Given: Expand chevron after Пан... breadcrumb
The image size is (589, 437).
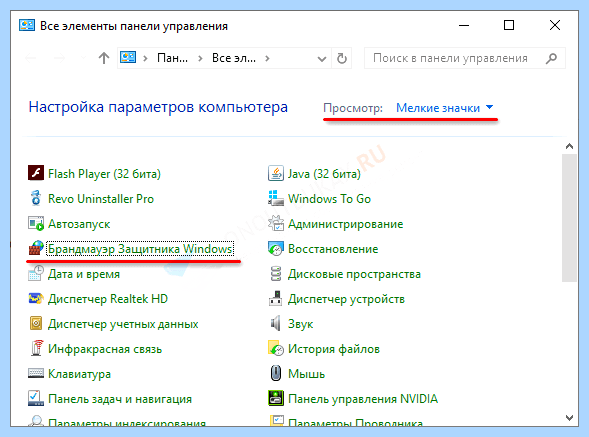Looking at the screenshot, I should pyautogui.click(x=200, y=58).
